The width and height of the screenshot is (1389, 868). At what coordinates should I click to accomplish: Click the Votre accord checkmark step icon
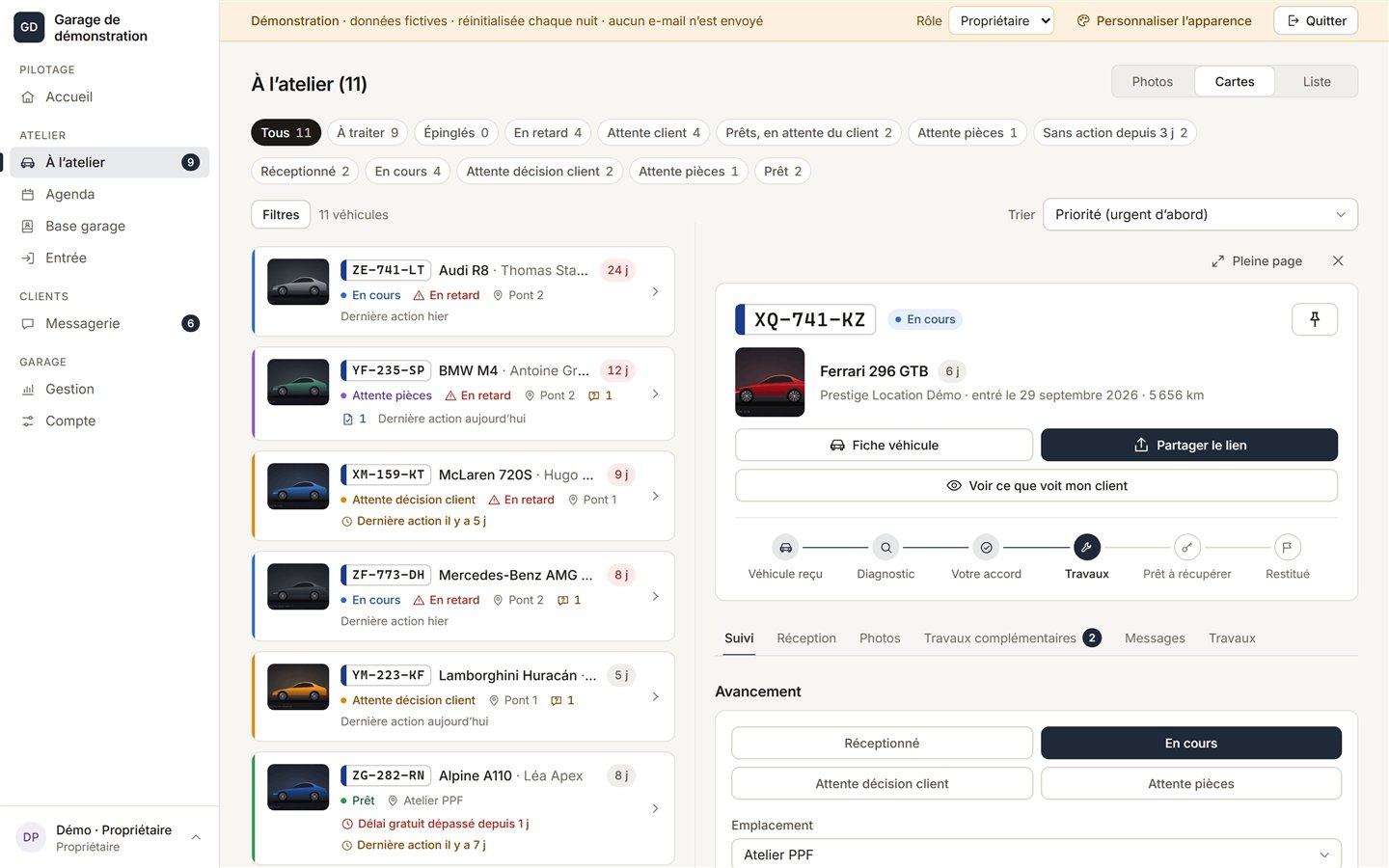(x=986, y=547)
